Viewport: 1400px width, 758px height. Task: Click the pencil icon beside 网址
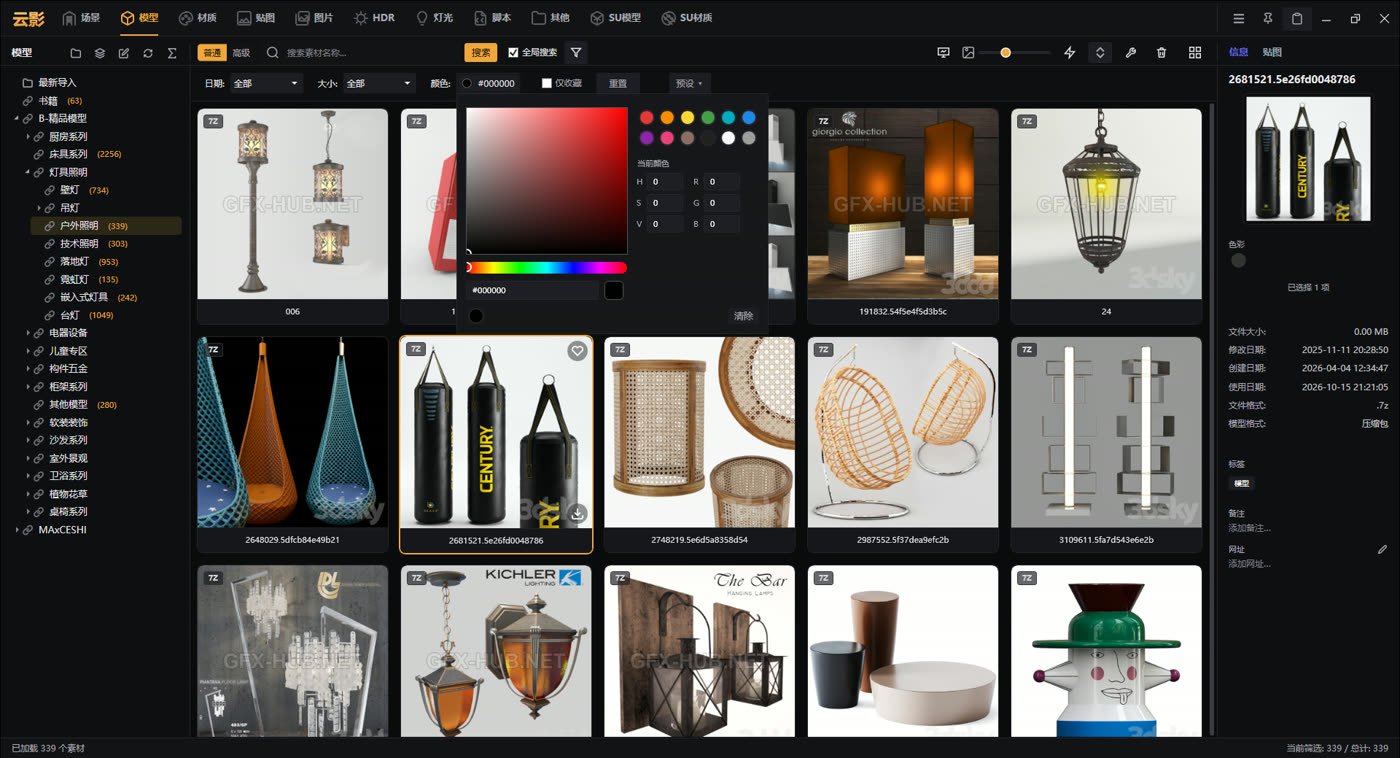1382,549
